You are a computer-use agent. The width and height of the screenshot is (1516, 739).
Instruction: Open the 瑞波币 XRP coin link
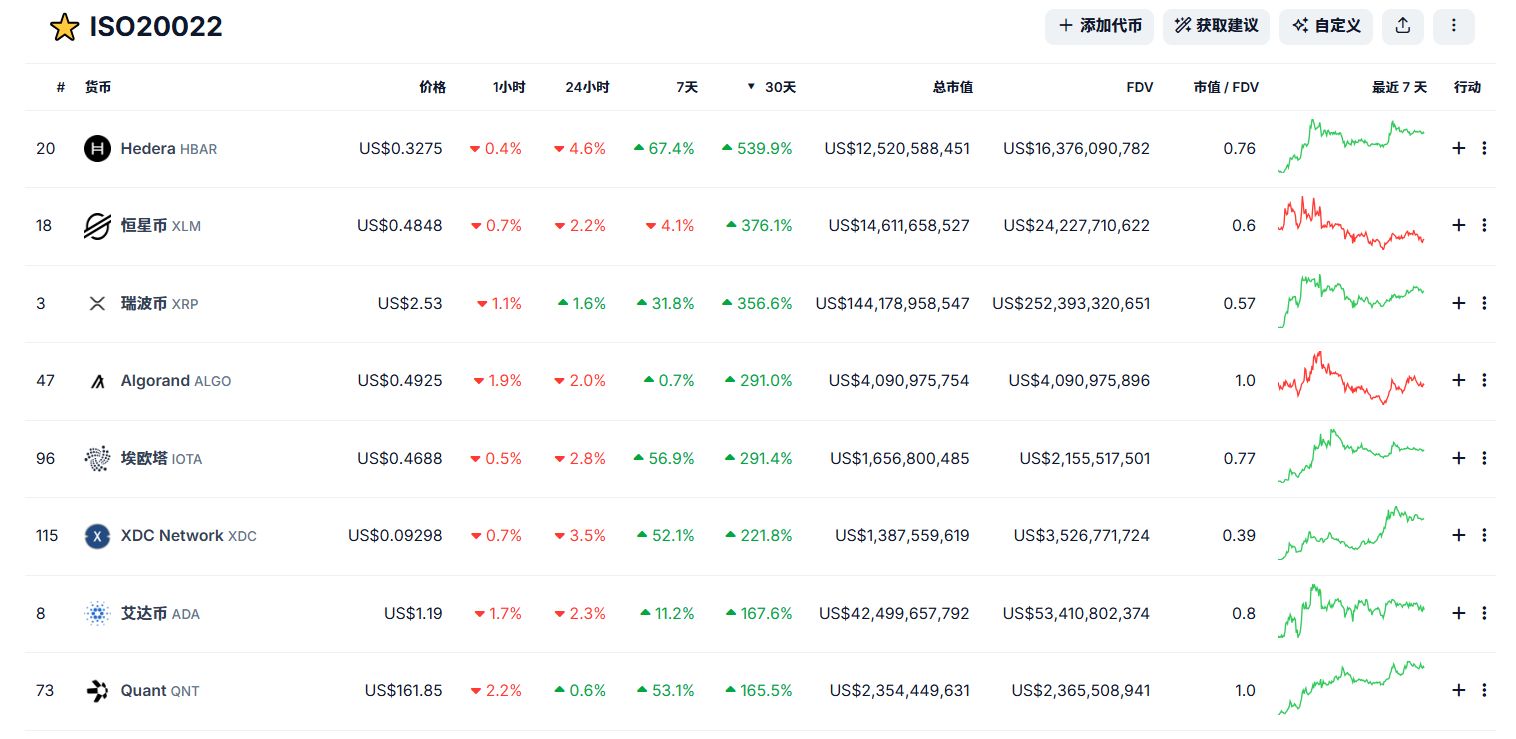coord(160,303)
